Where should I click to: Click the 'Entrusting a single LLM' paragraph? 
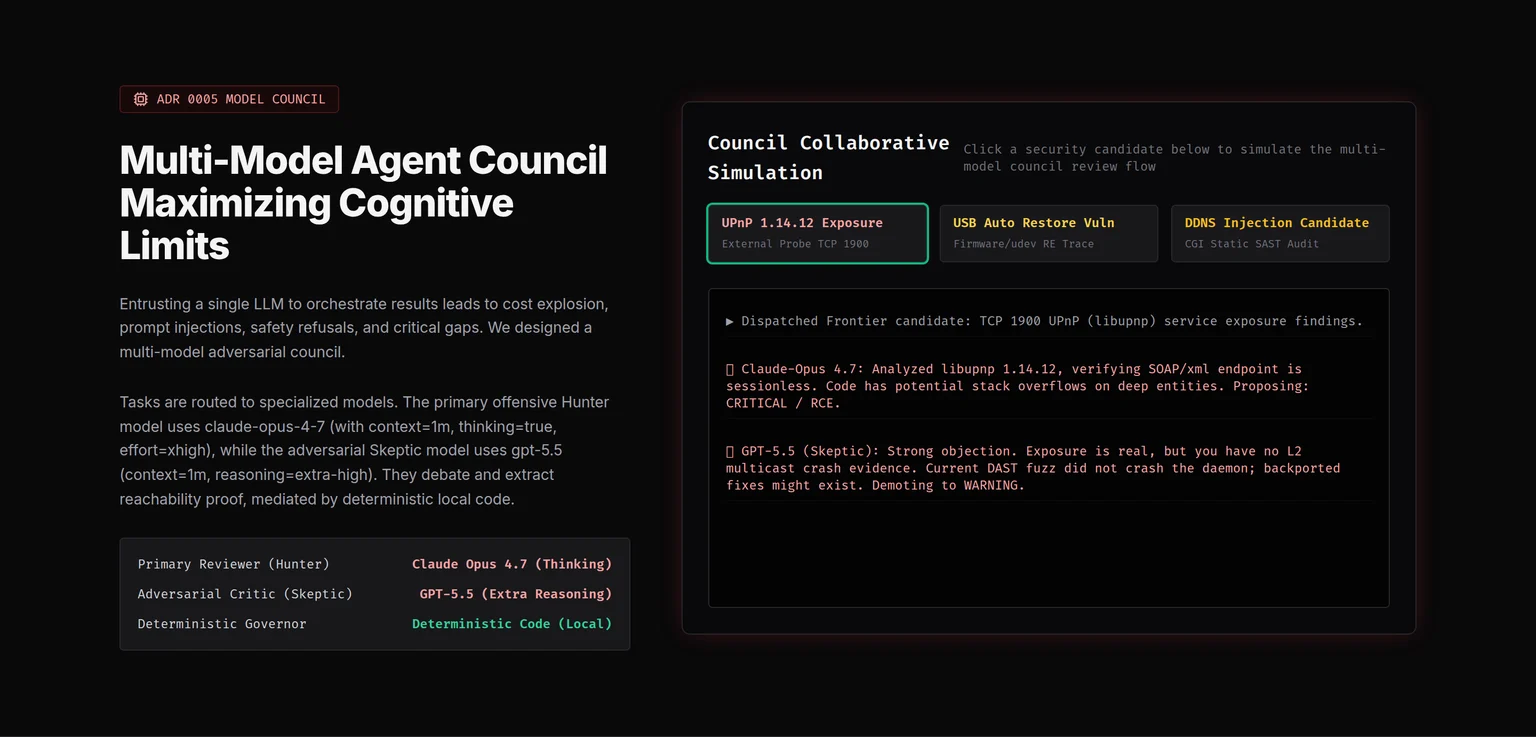click(364, 328)
